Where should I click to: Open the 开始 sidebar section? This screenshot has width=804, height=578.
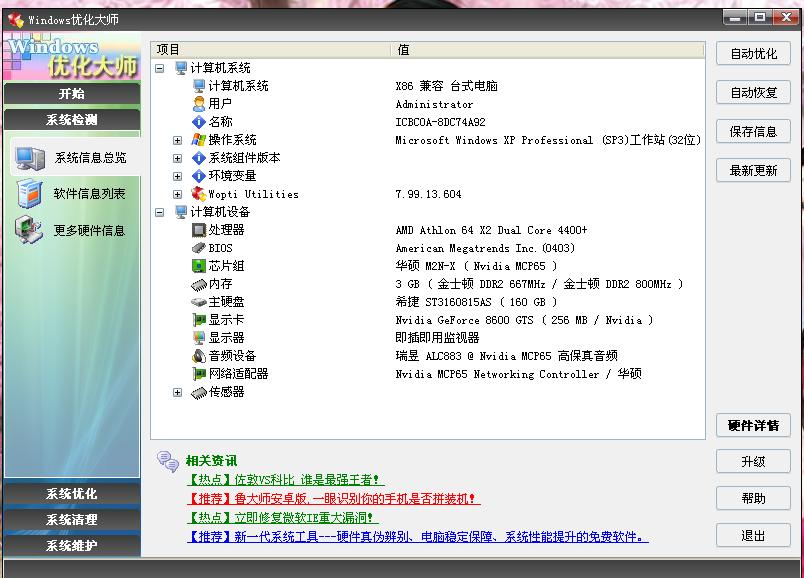pos(72,94)
